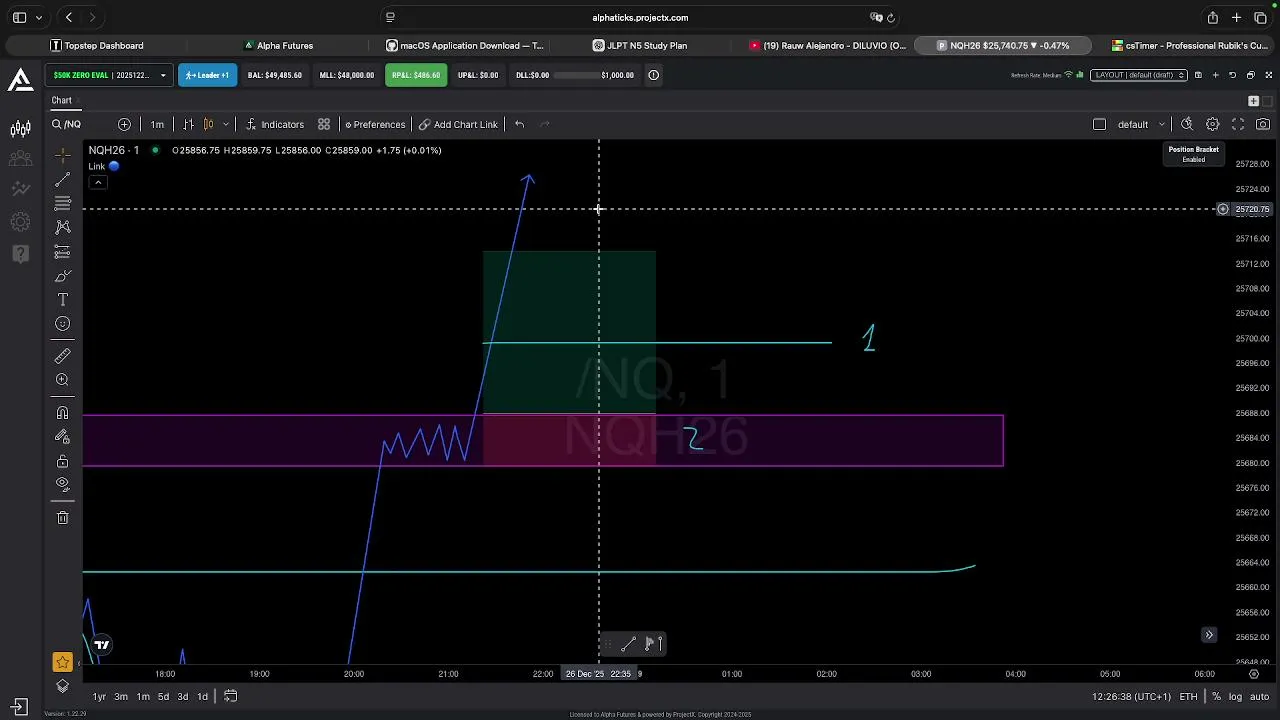1280x720 pixels.
Task: Open the emoji icons tool
Action: point(62,324)
